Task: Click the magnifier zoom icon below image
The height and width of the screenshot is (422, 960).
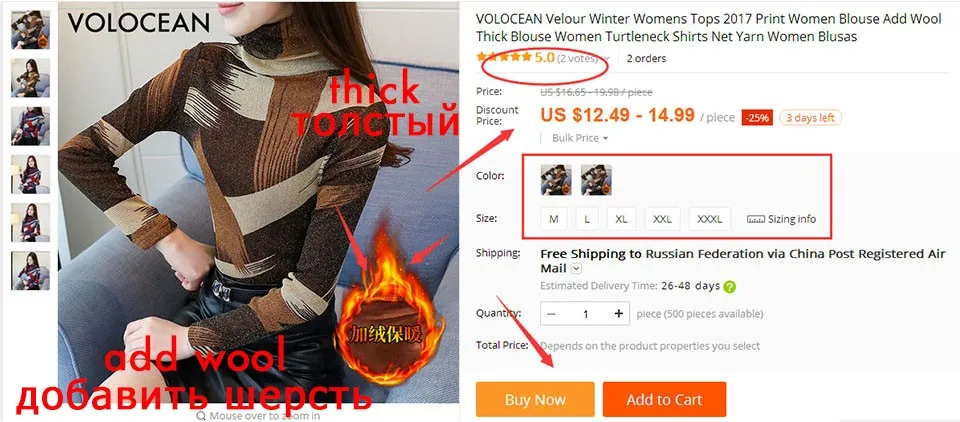Action: (x=201, y=416)
